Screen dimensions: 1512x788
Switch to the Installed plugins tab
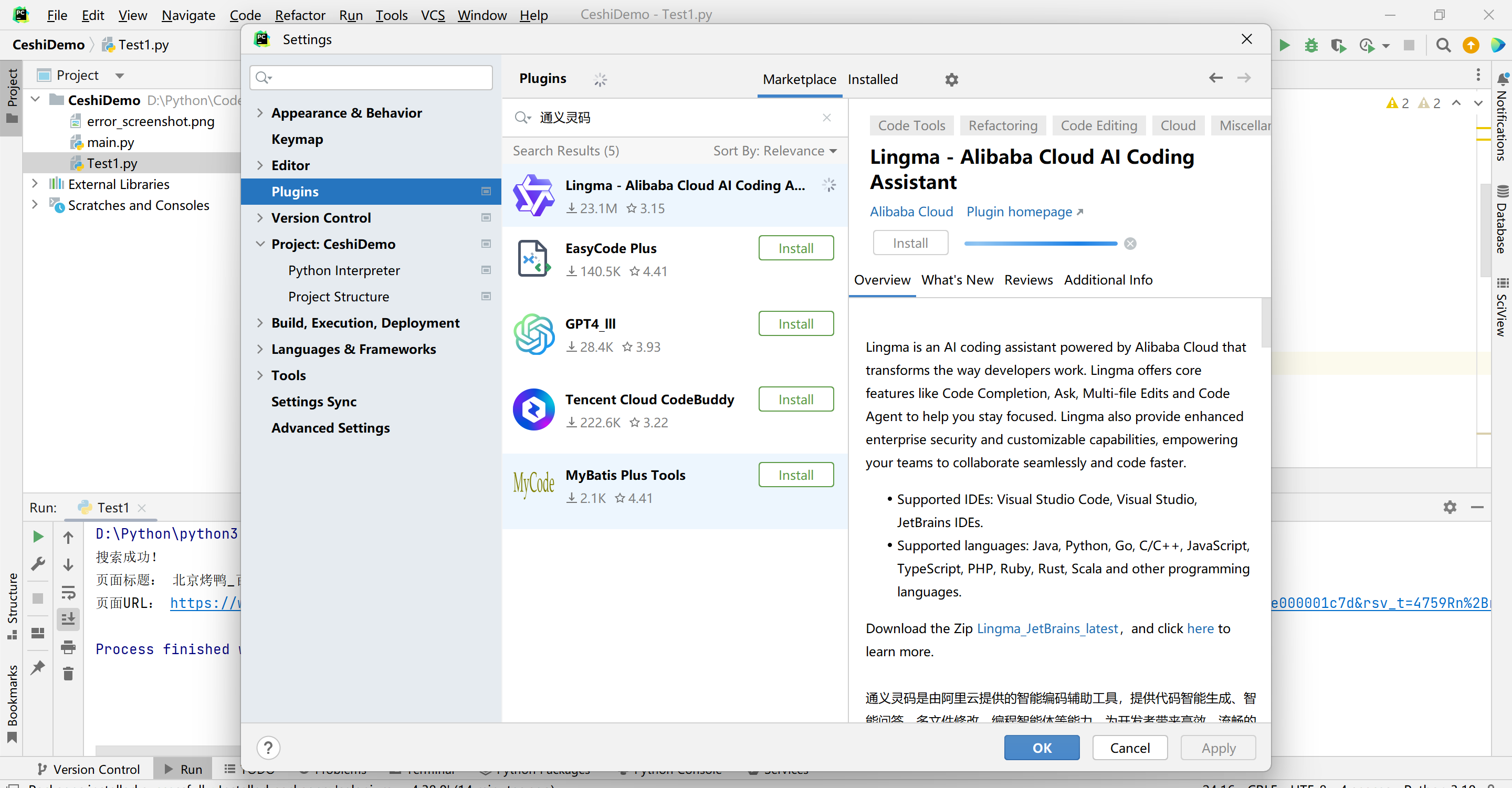coord(873,79)
